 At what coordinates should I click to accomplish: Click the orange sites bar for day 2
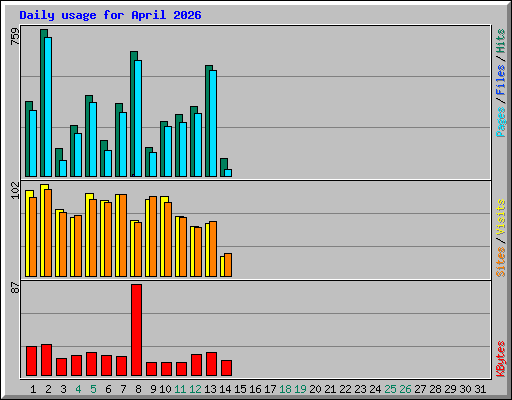tap(48, 233)
